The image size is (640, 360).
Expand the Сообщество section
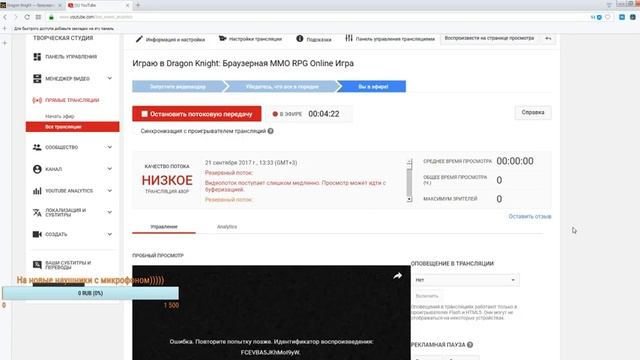tap(109, 147)
